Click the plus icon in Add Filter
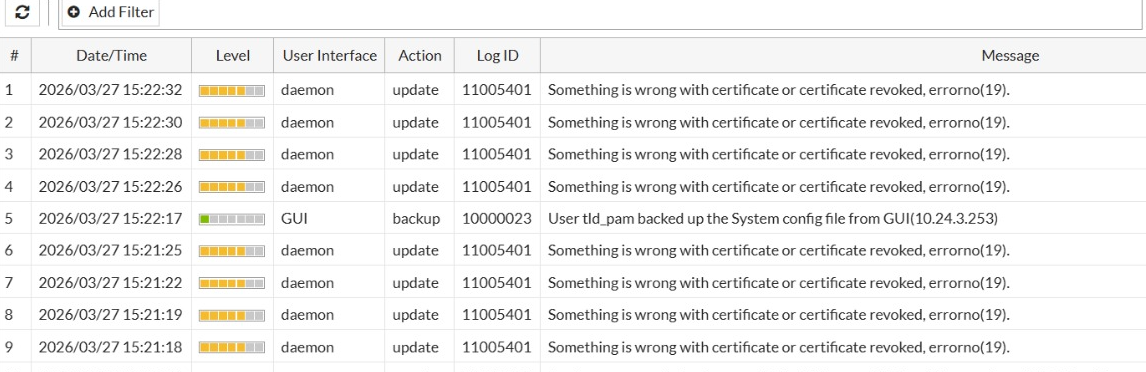Screen dimensions: 1146x372 pyautogui.click(x=74, y=12)
